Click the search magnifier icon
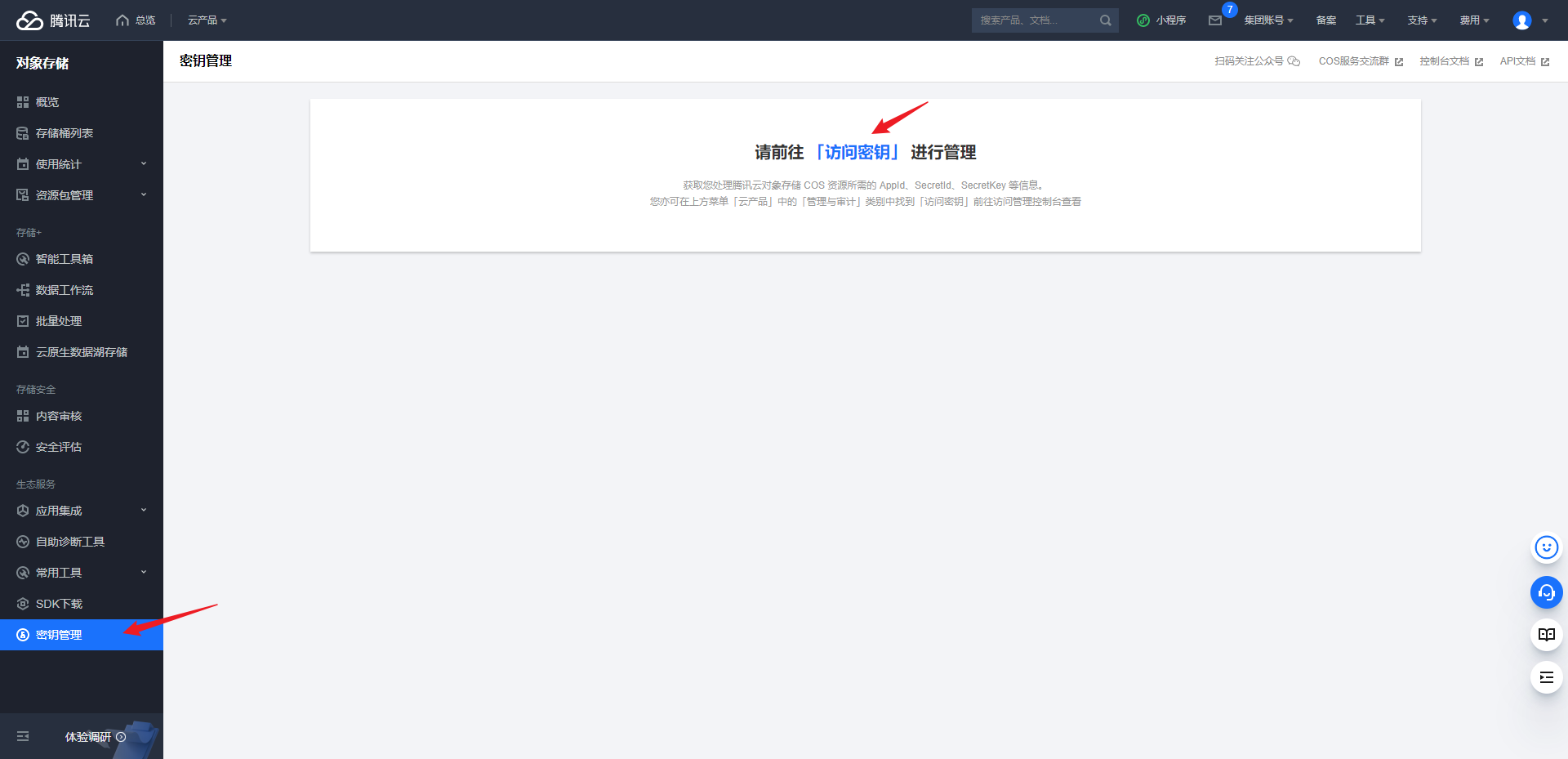Viewport: 1568px width, 759px height. [x=1105, y=20]
